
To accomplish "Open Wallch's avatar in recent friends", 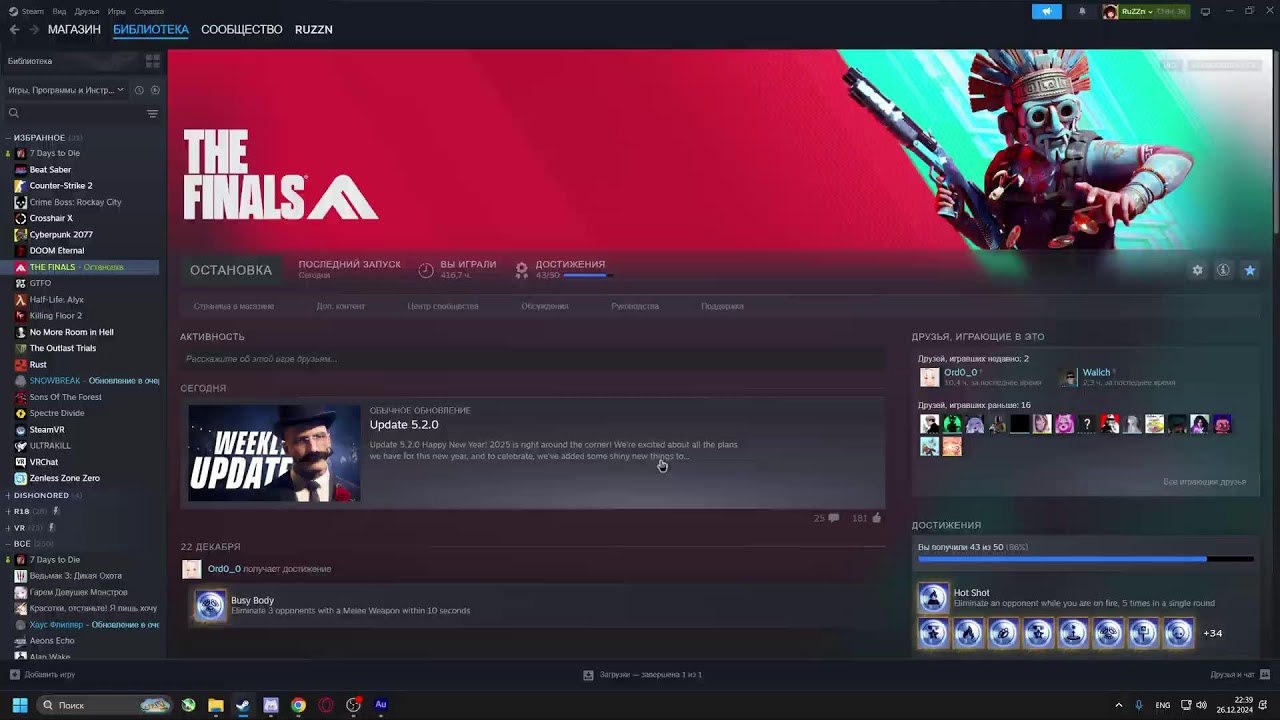I will point(1069,377).
